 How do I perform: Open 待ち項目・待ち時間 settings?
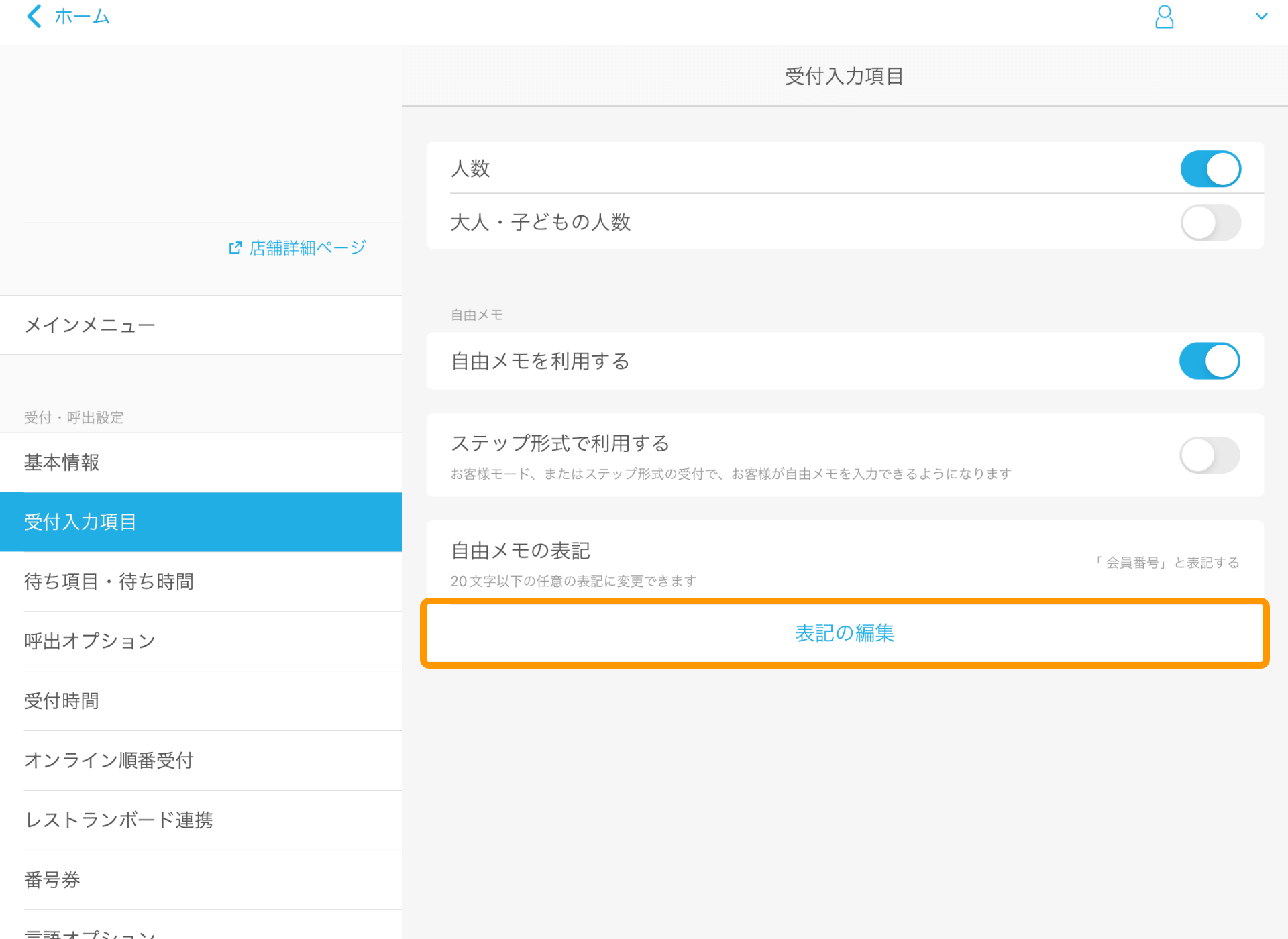click(x=201, y=582)
